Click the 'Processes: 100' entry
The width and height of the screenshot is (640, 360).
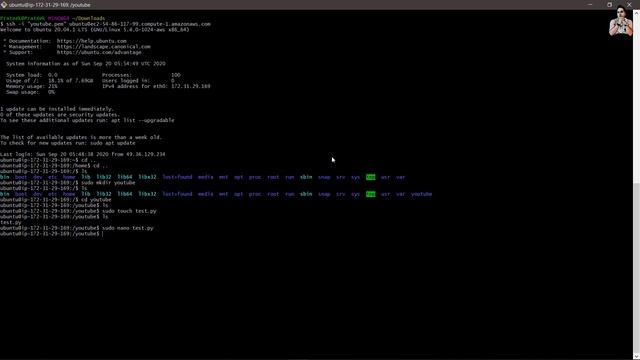(141, 75)
